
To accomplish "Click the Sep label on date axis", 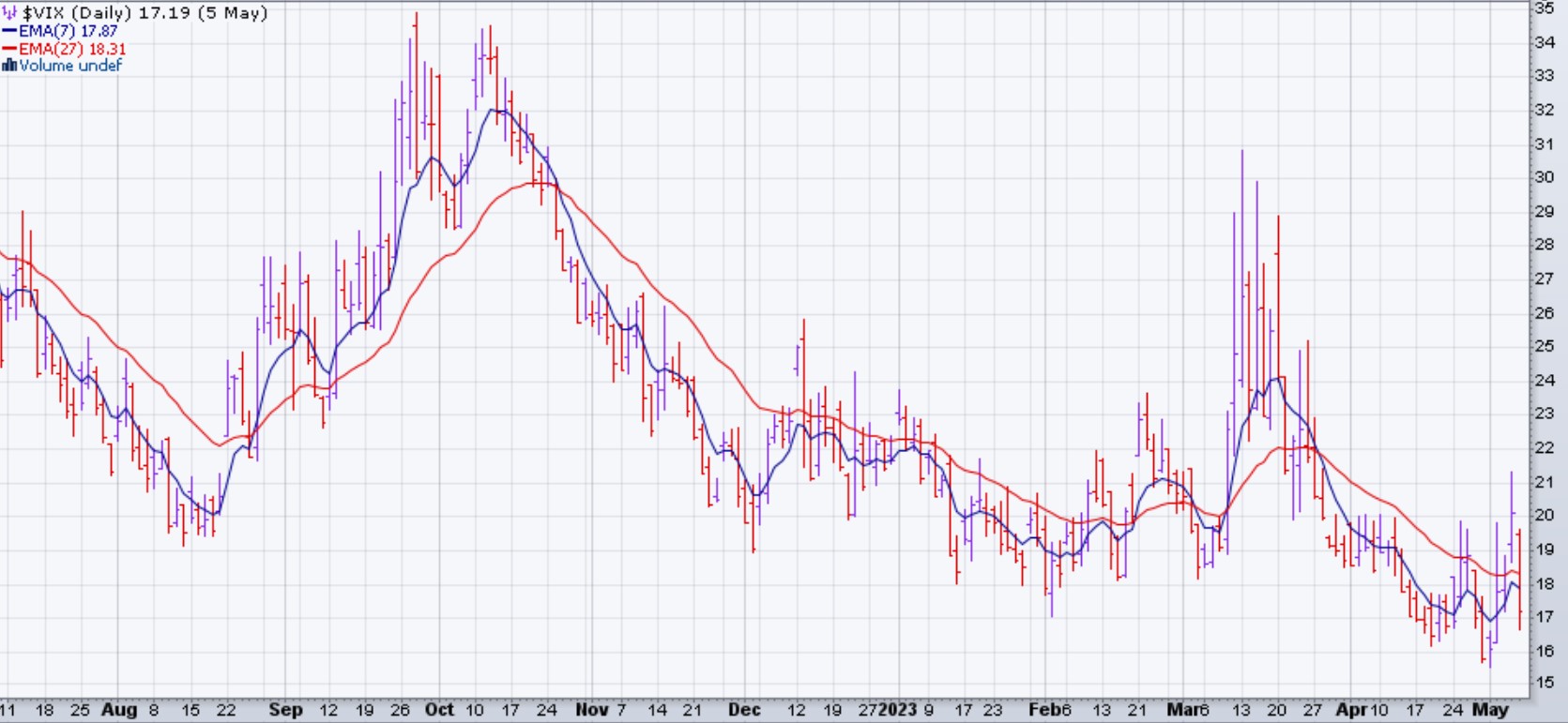I will pyautogui.click(x=285, y=710).
